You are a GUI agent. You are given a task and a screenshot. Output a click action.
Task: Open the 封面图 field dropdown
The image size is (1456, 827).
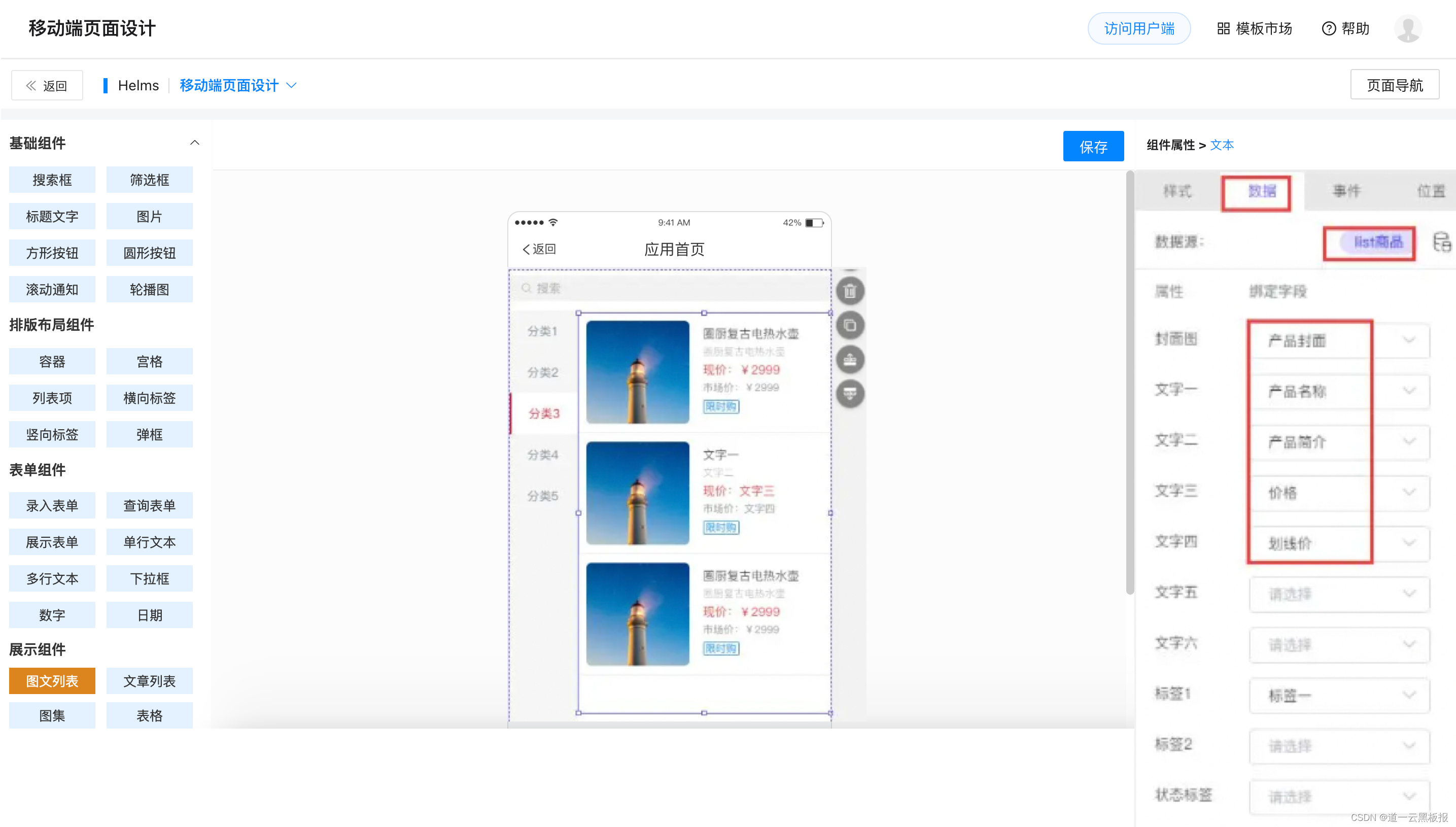click(1339, 340)
